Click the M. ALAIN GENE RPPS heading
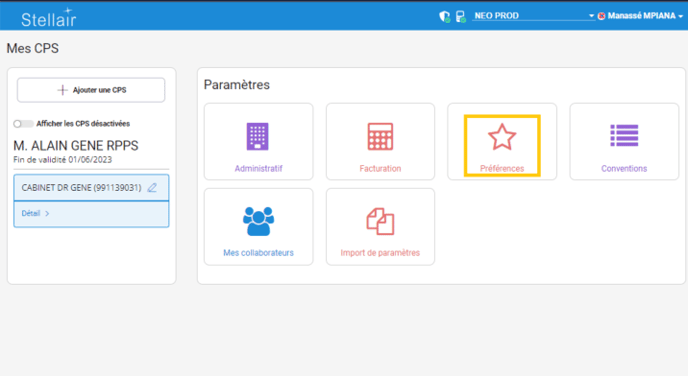 coord(76,146)
